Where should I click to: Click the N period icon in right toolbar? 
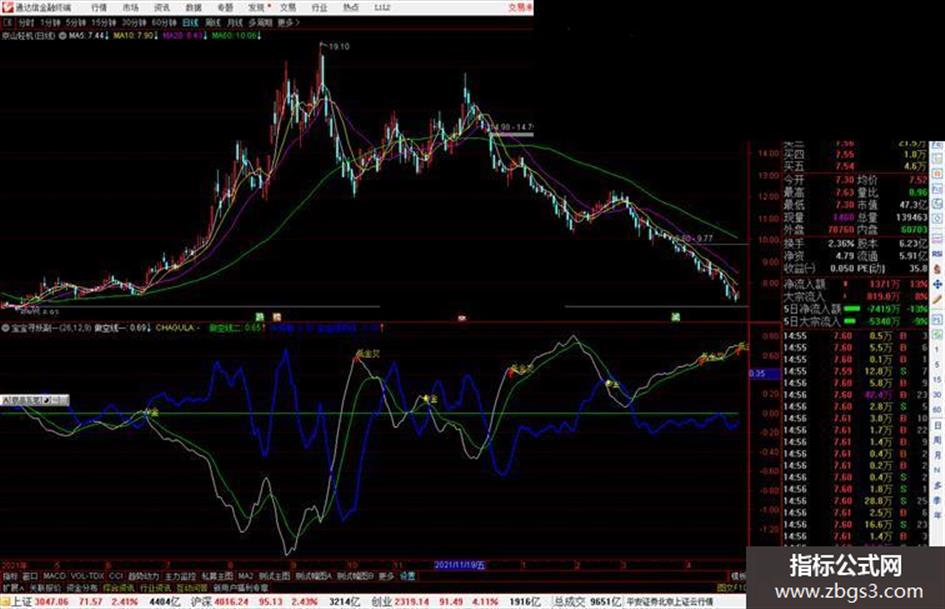click(938, 469)
